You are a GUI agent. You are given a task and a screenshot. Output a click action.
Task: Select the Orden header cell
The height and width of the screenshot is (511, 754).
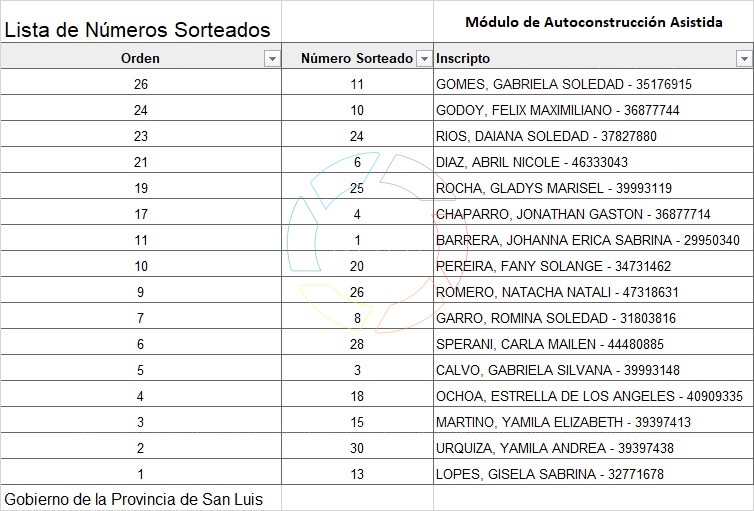pos(140,58)
